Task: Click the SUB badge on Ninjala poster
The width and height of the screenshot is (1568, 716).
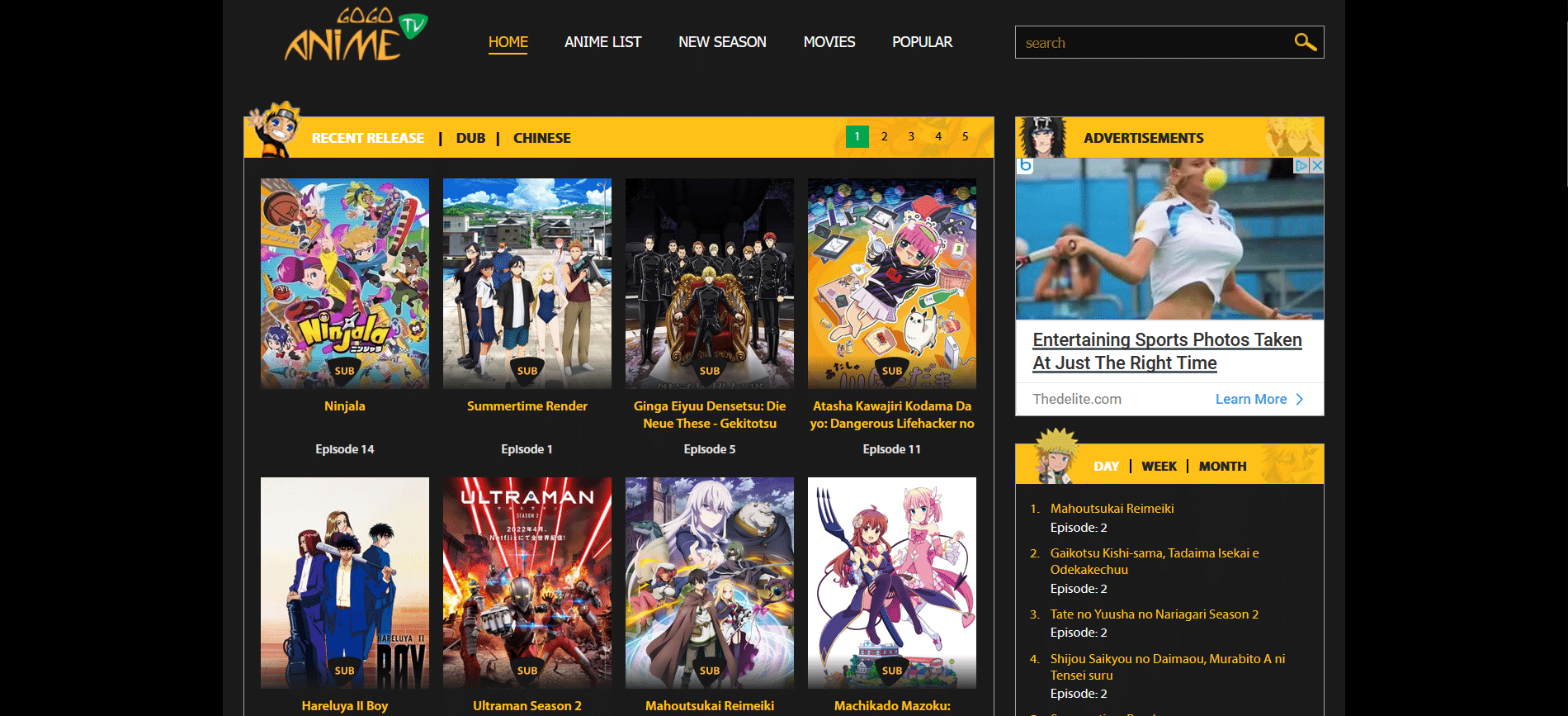Action: point(345,372)
